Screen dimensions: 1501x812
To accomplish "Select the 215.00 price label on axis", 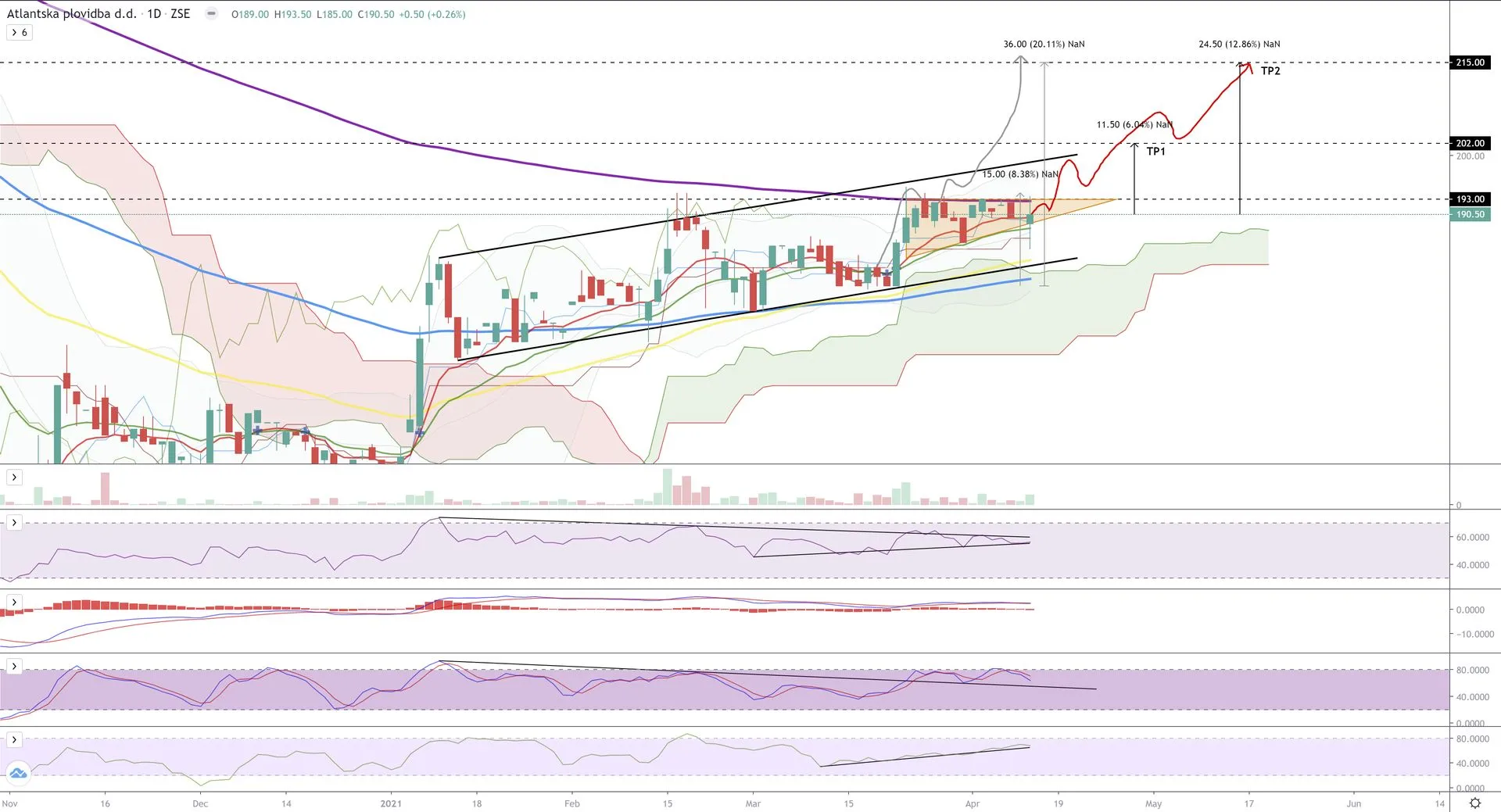I will (1470, 63).
